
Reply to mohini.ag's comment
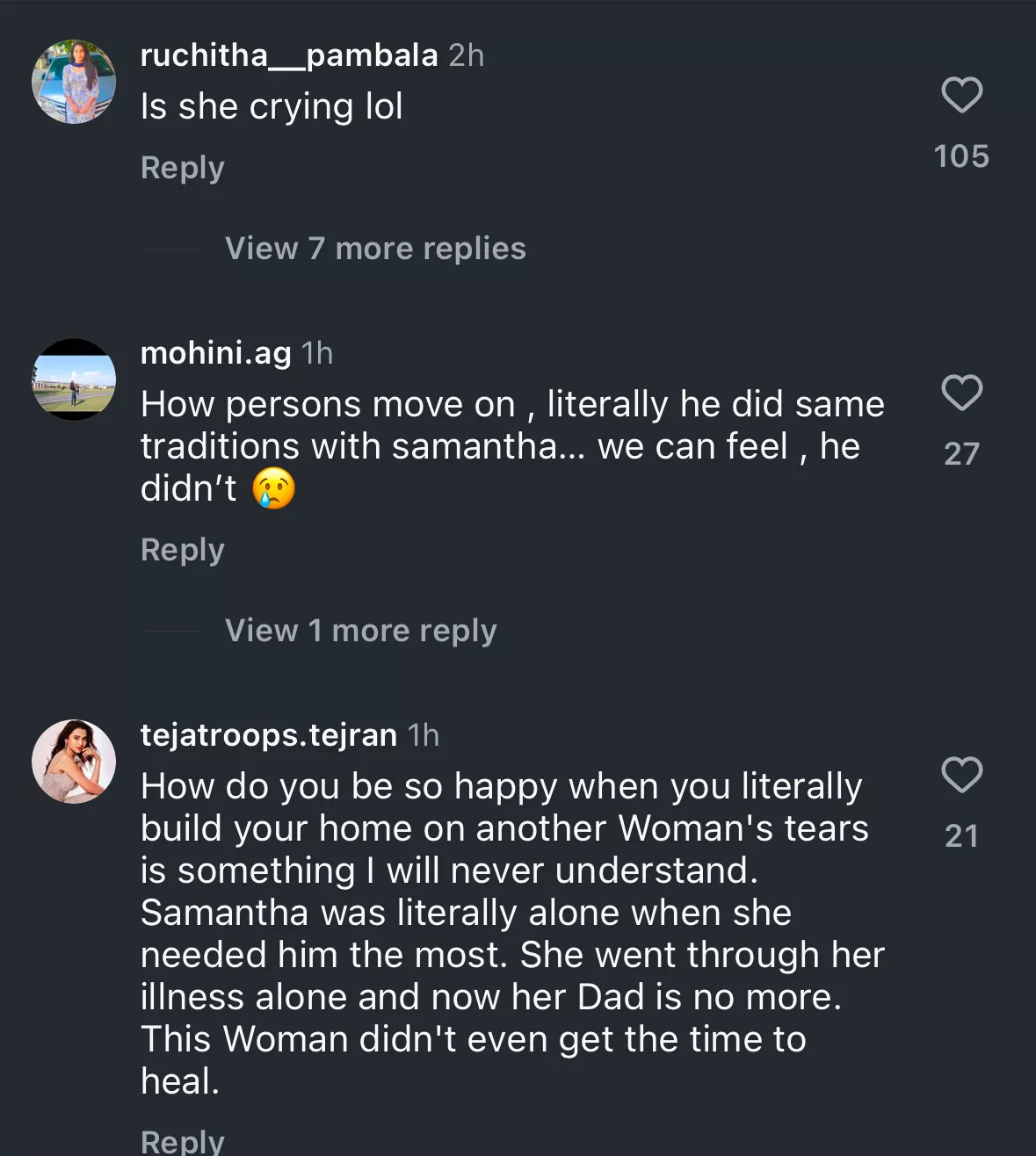point(183,550)
